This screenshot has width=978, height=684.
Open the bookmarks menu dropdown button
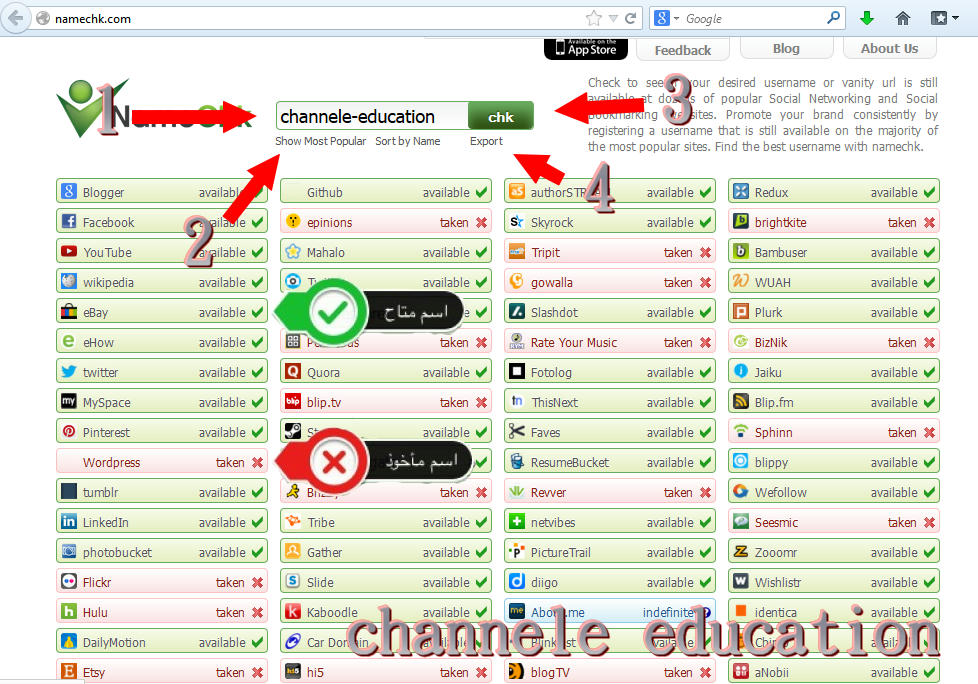point(944,18)
